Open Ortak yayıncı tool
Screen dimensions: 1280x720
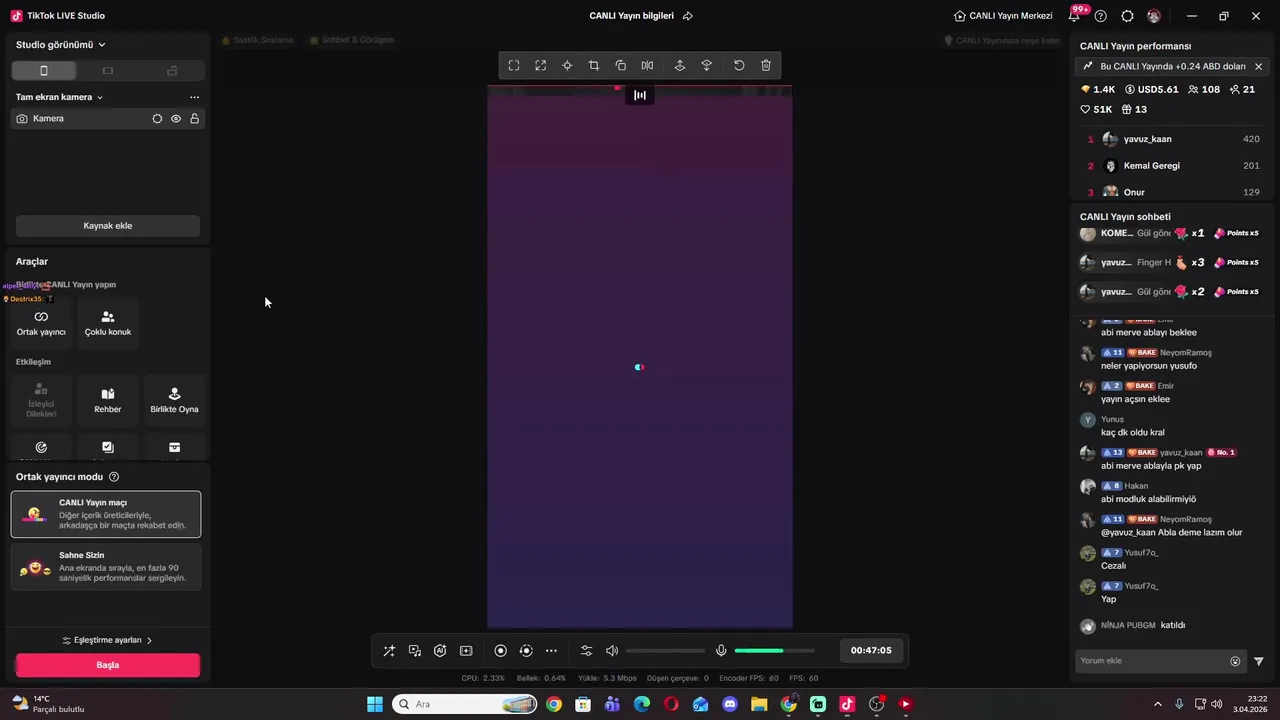tap(41, 323)
